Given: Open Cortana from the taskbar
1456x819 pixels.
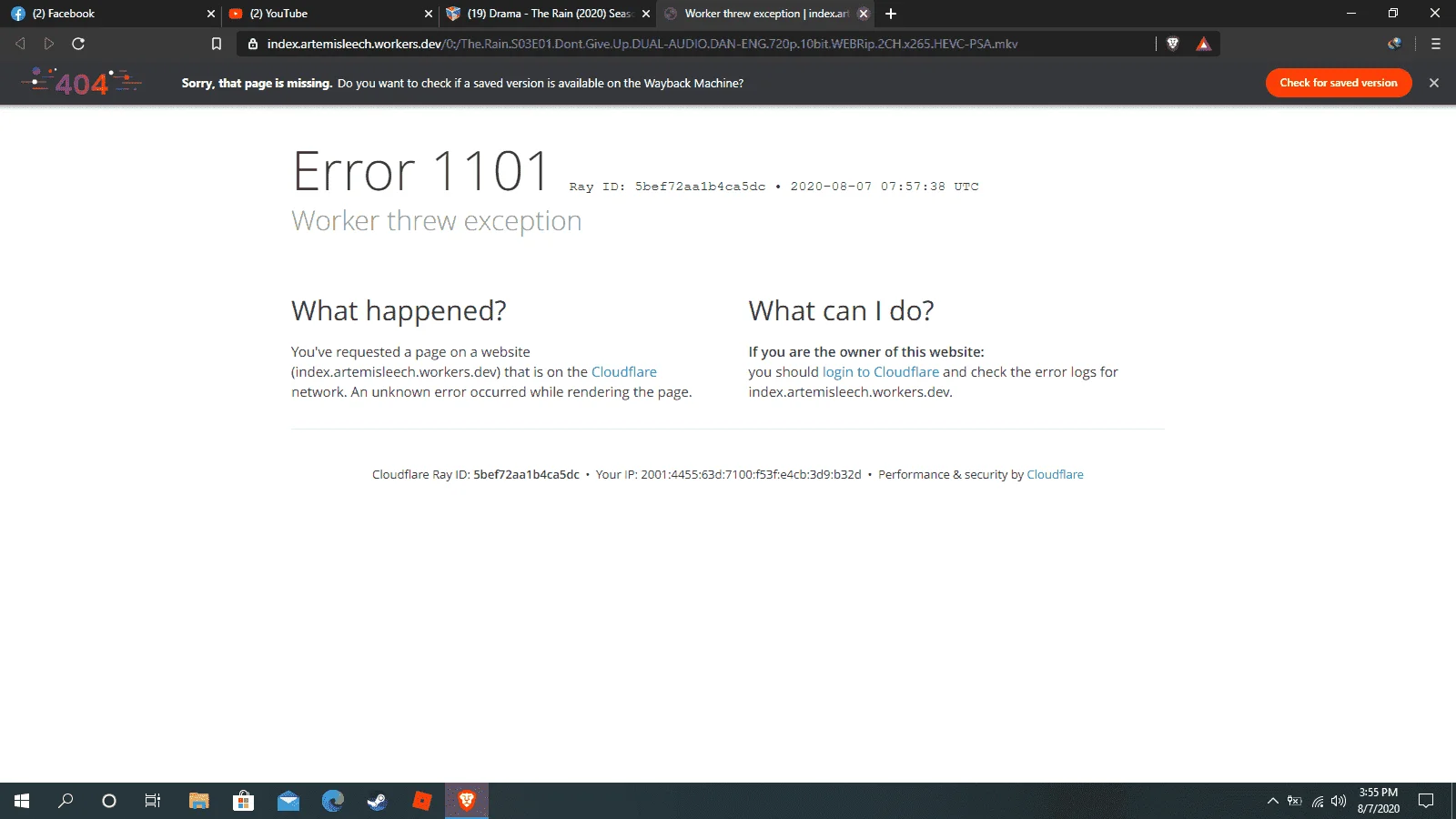Looking at the screenshot, I should coord(109,801).
